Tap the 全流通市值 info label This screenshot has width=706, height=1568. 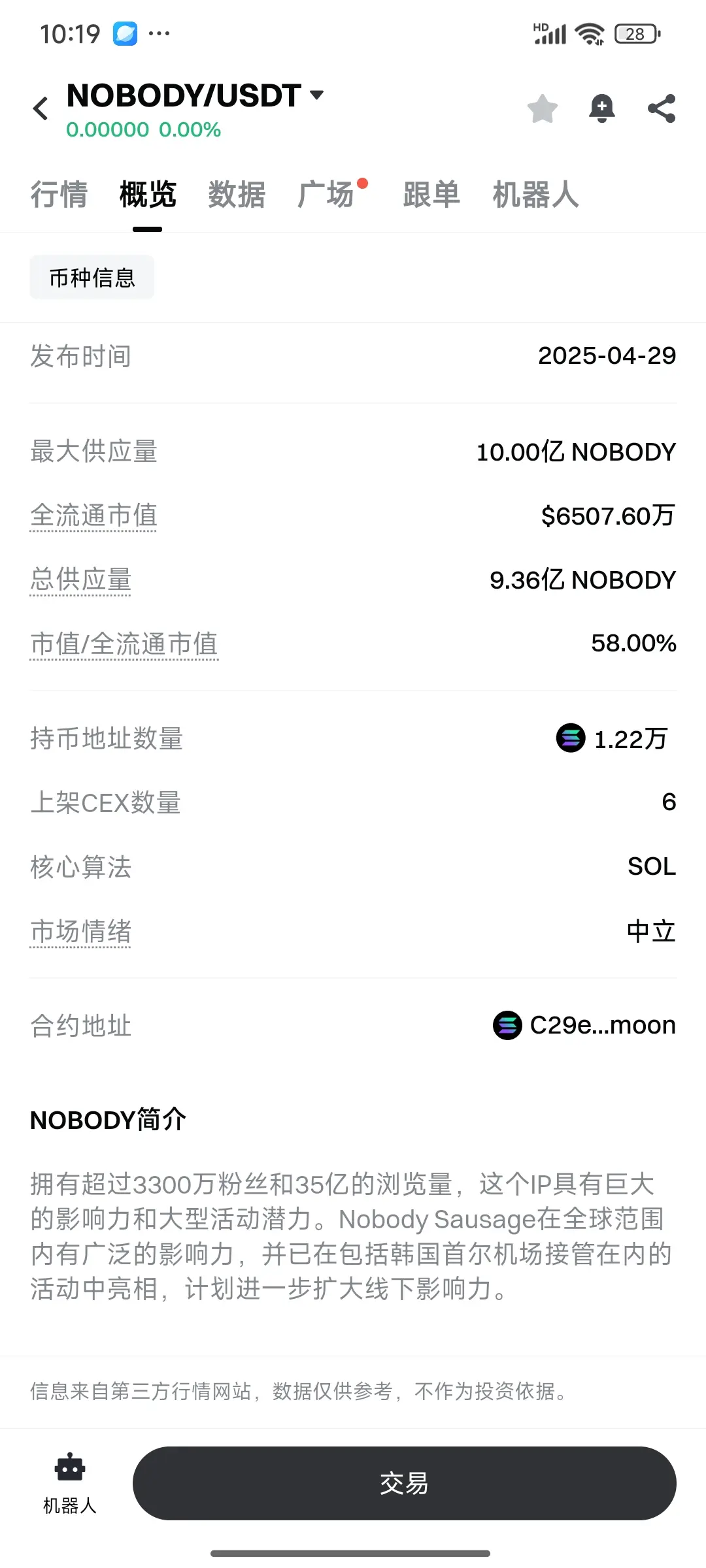click(x=93, y=515)
